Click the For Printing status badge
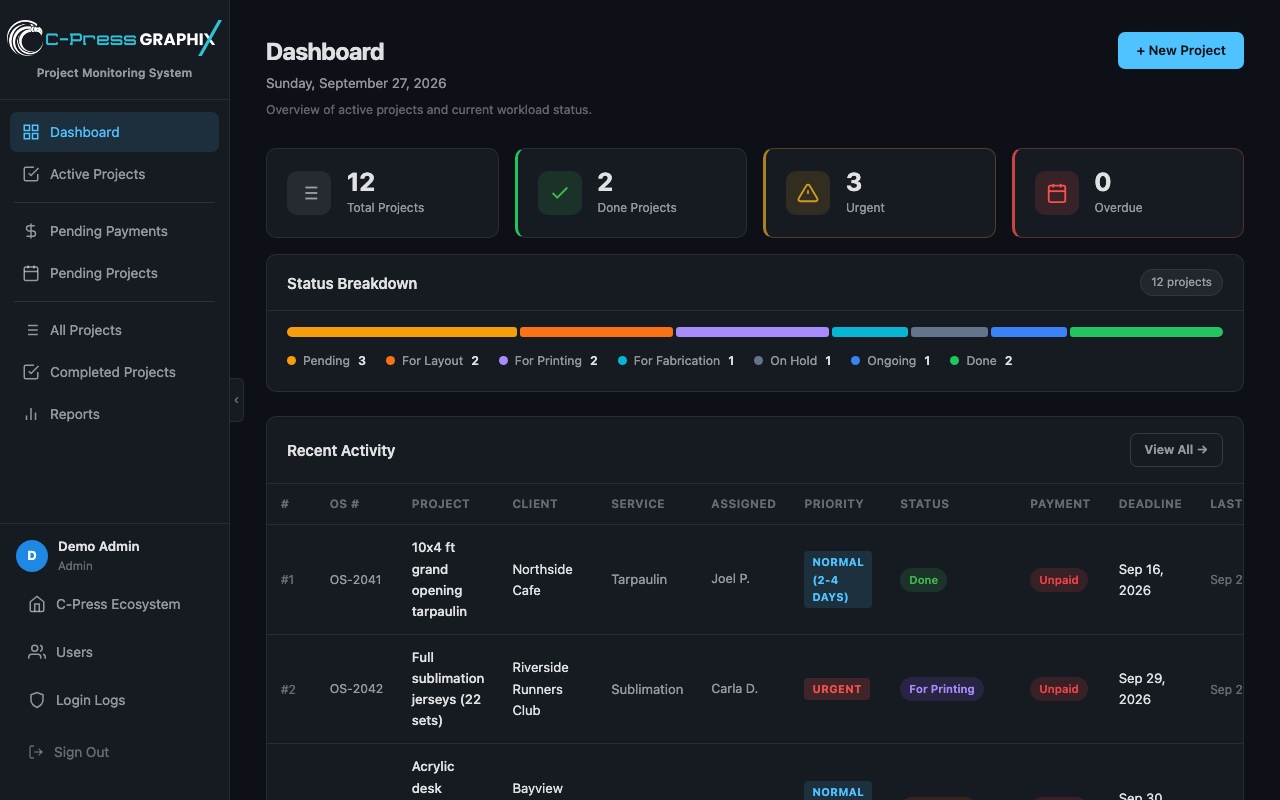Image resolution: width=1280 pixels, height=800 pixels. [x=942, y=689]
